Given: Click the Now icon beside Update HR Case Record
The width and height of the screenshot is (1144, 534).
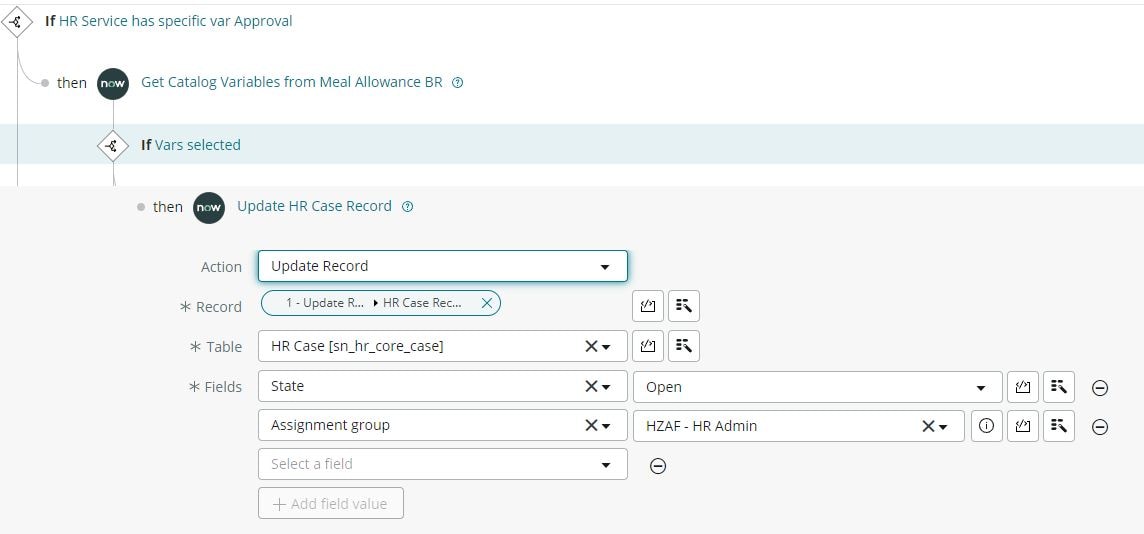Looking at the screenshot, I should 209,207.
